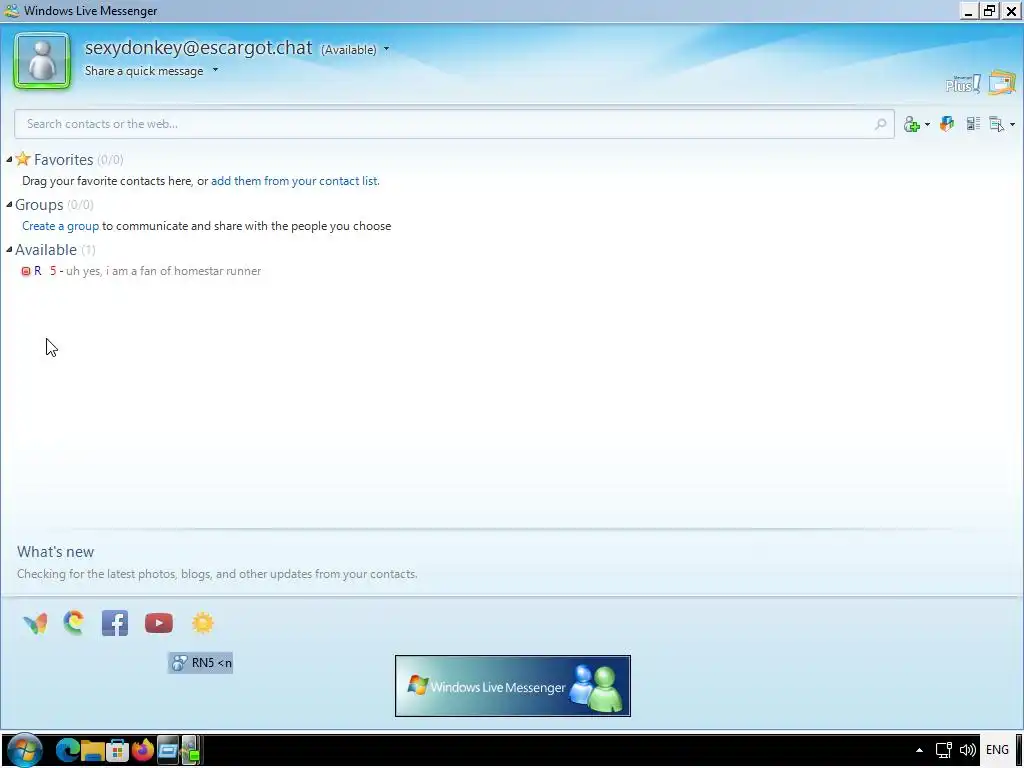Open your profile display picture
Viewport: 1024px width, 768px height.
pos(42,61)
